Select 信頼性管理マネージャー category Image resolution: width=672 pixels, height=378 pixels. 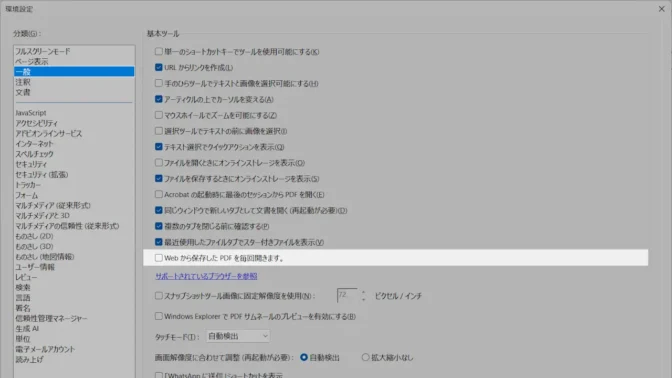pyautogui.click(x=74, y=318)
